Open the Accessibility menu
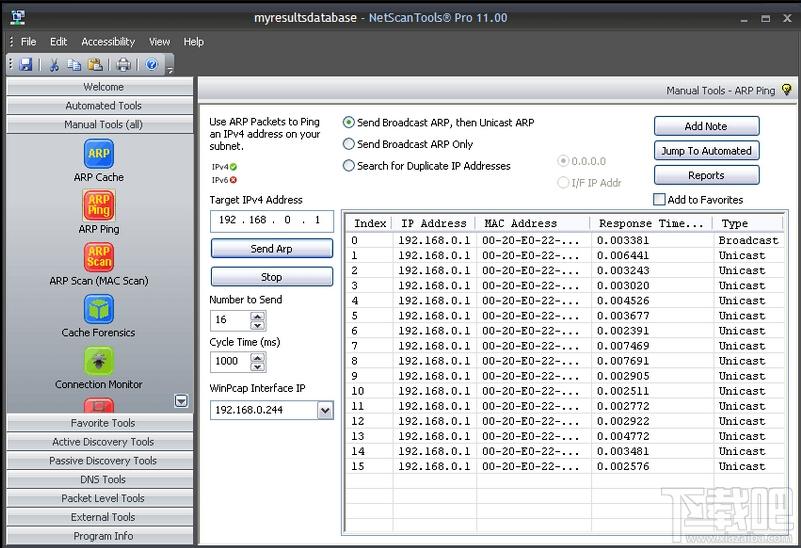This screenshot has width=801, height=548. pos(108,41)
